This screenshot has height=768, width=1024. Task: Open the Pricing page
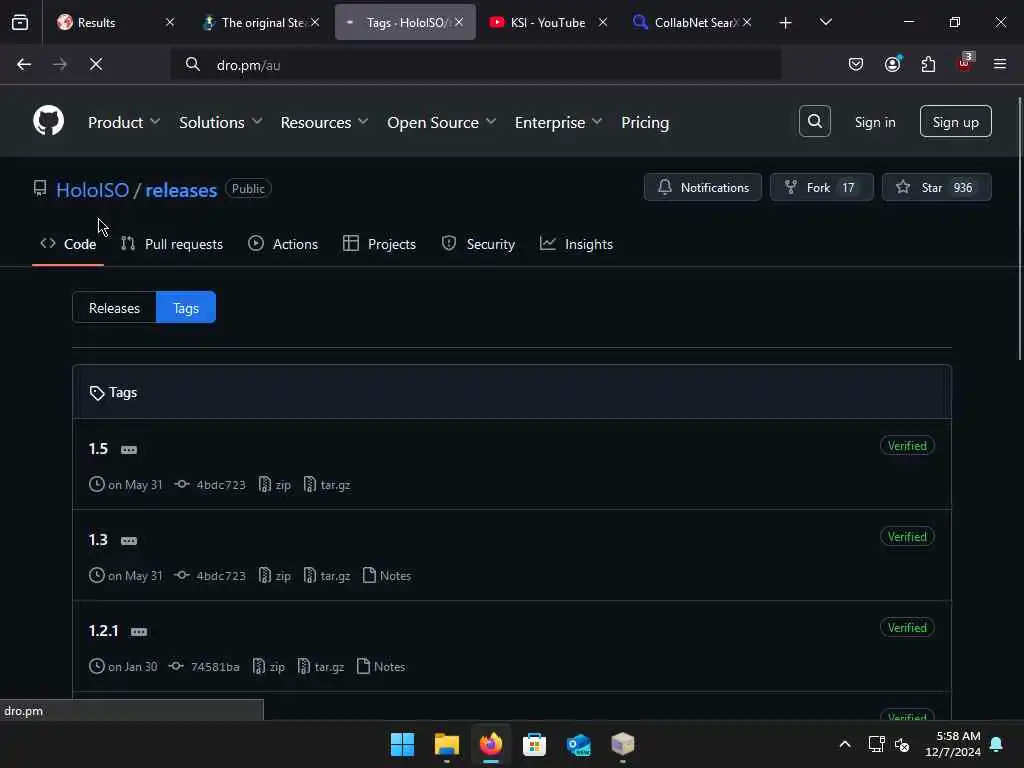tap(645, 122)
